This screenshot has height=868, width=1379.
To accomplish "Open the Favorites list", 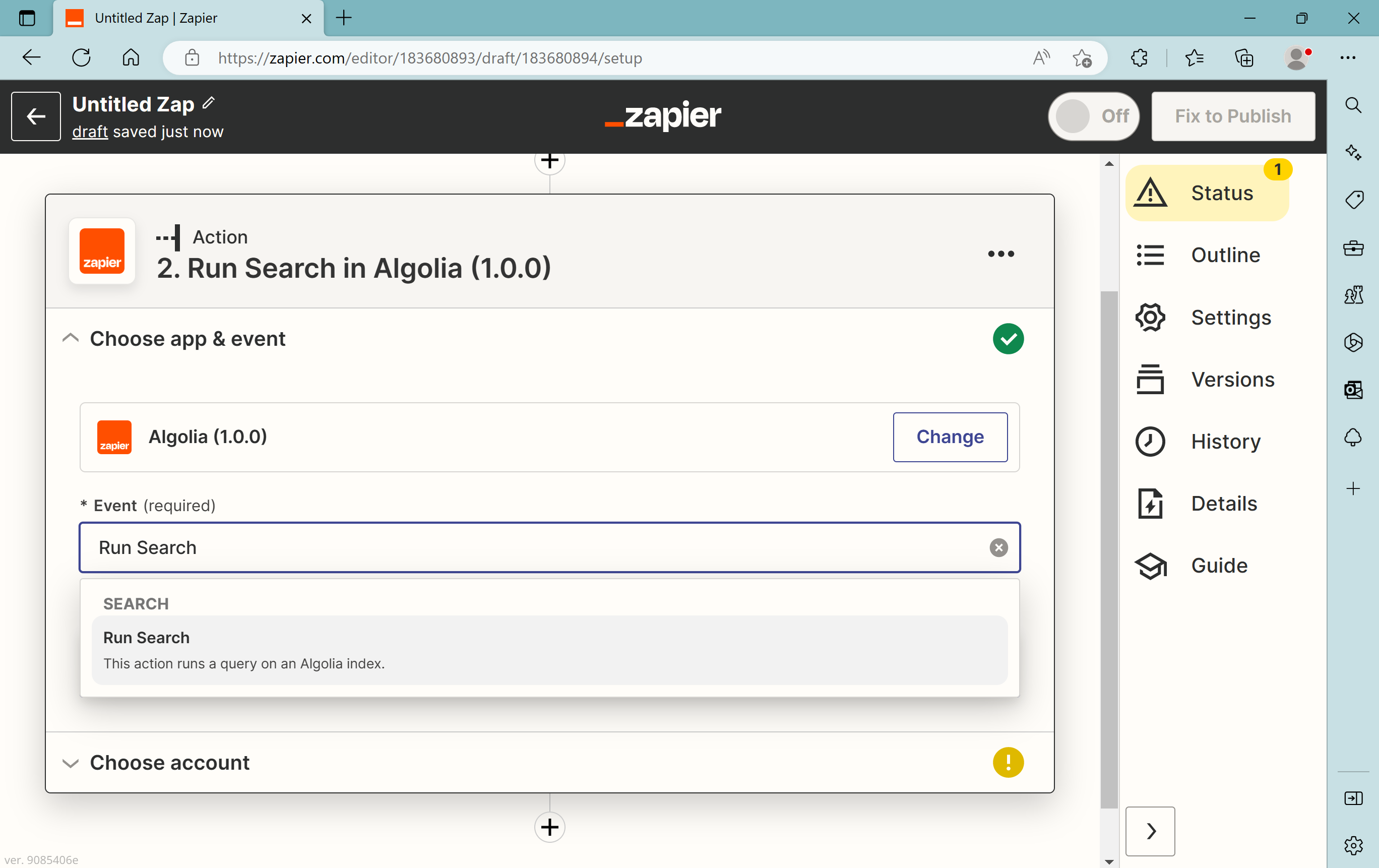I will pos(1194,57).
